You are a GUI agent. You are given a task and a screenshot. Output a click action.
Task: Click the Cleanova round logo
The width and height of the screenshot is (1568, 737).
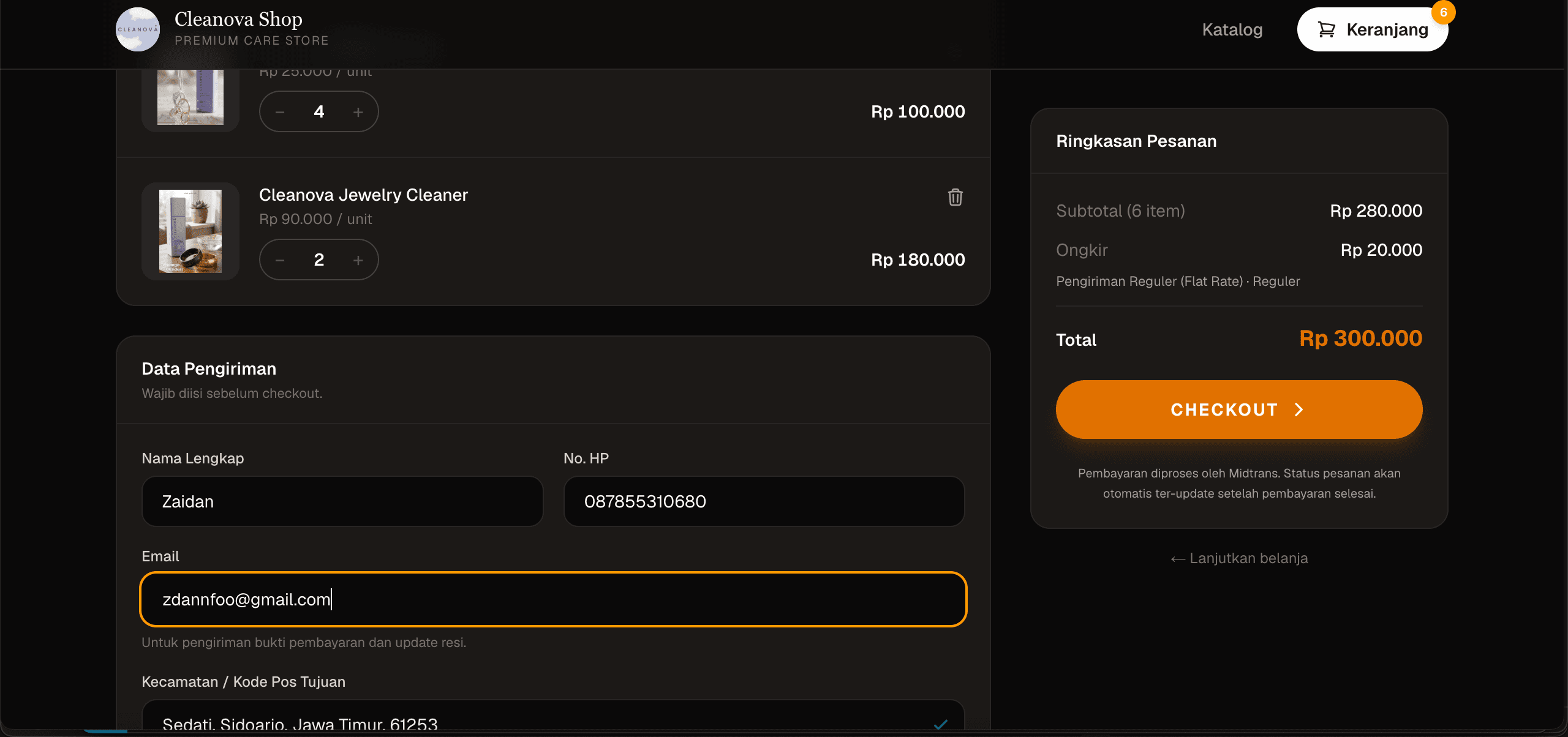tap(138, 29)
